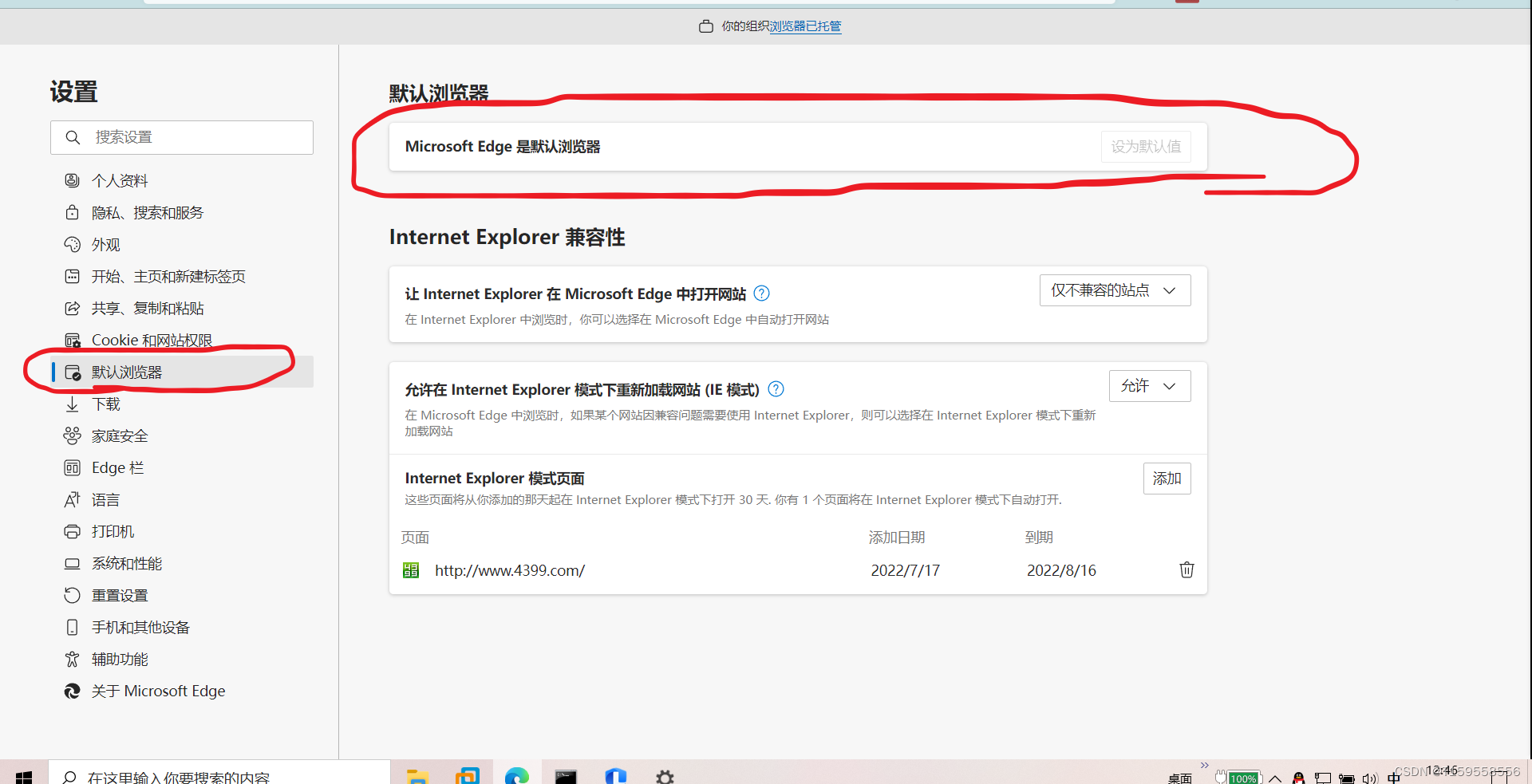This screenshot has width=1532, height=784.
Task: Open File Explorer from the taskbar
Action: click(417, 776)
